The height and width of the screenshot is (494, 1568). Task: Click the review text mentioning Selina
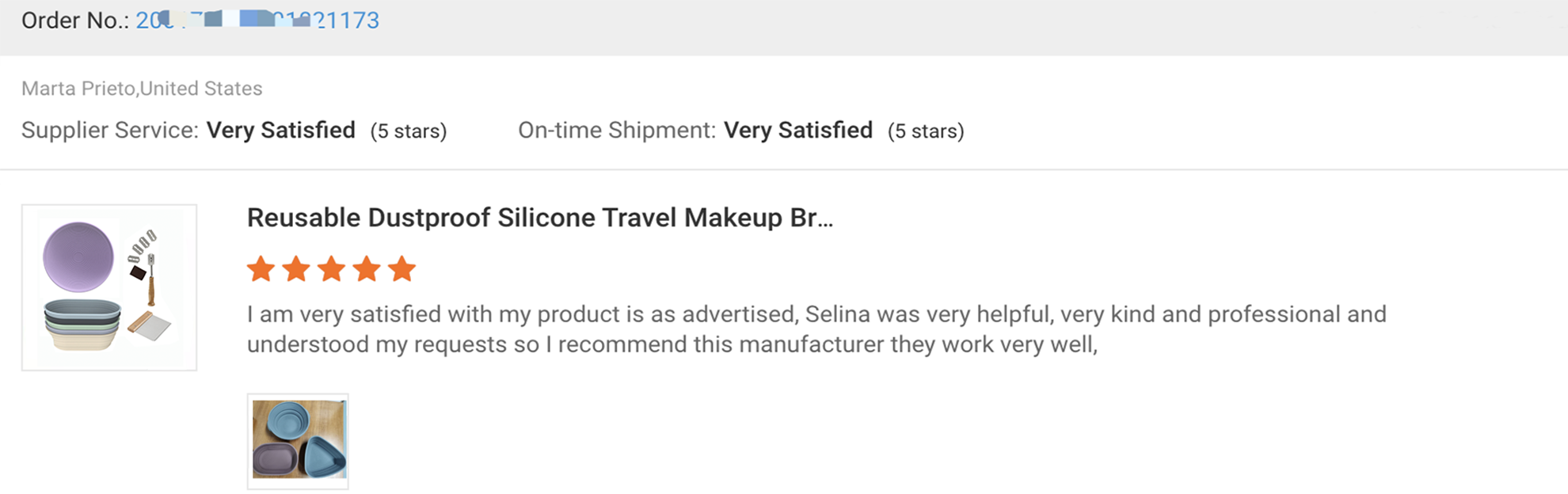point(816,315)
